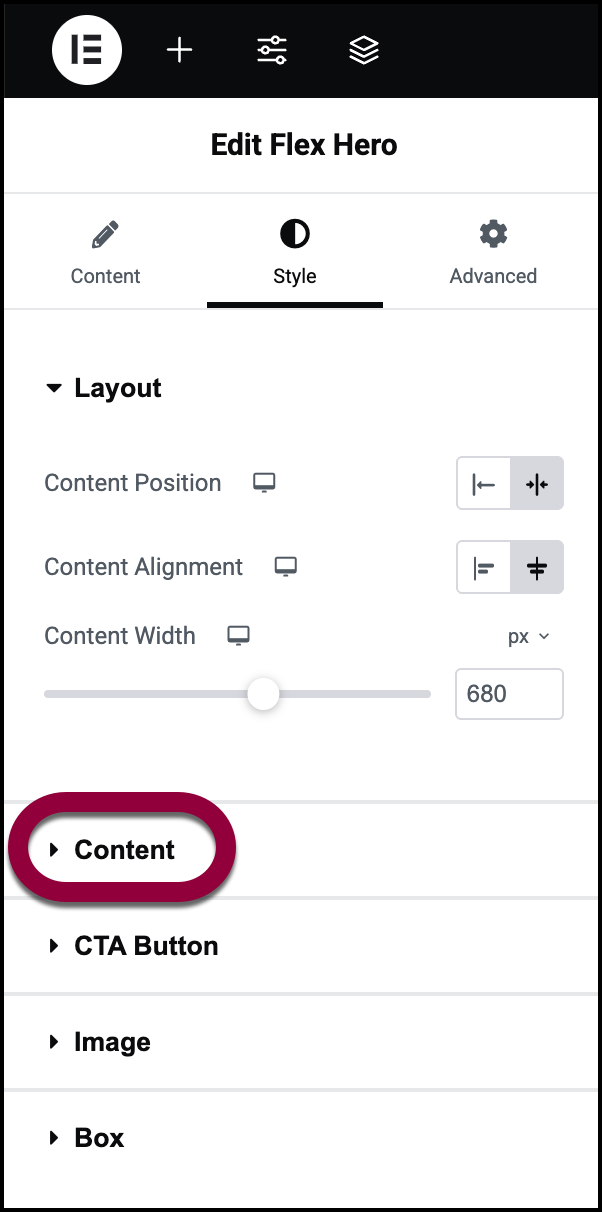The height and width of the screenshot is (1212, 602).
Task: Click the Content Width slider handle
Action: (x=263, y=693)
